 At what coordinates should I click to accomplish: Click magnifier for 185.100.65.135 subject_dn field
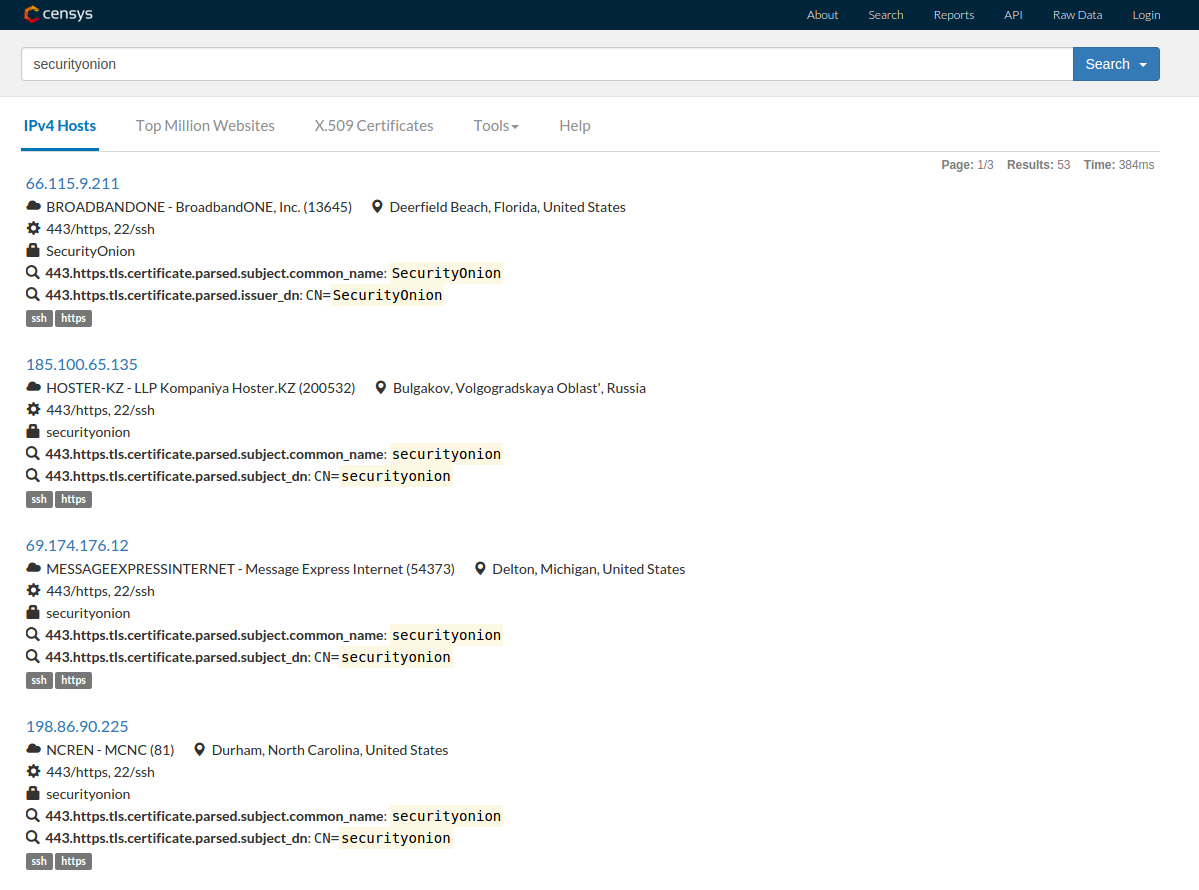tap(33, 476)
